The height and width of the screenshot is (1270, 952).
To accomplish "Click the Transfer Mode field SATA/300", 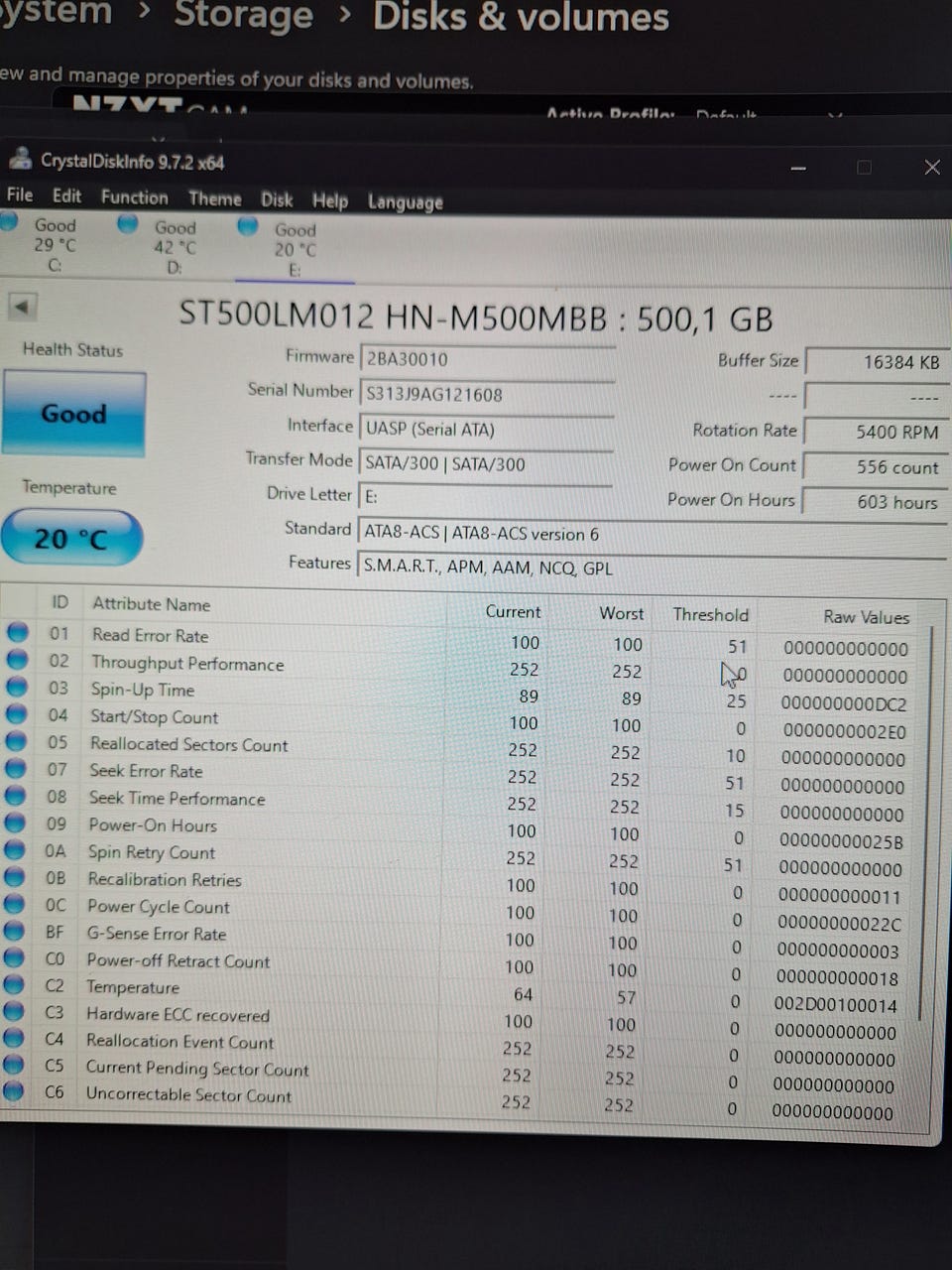I will 486,463.
